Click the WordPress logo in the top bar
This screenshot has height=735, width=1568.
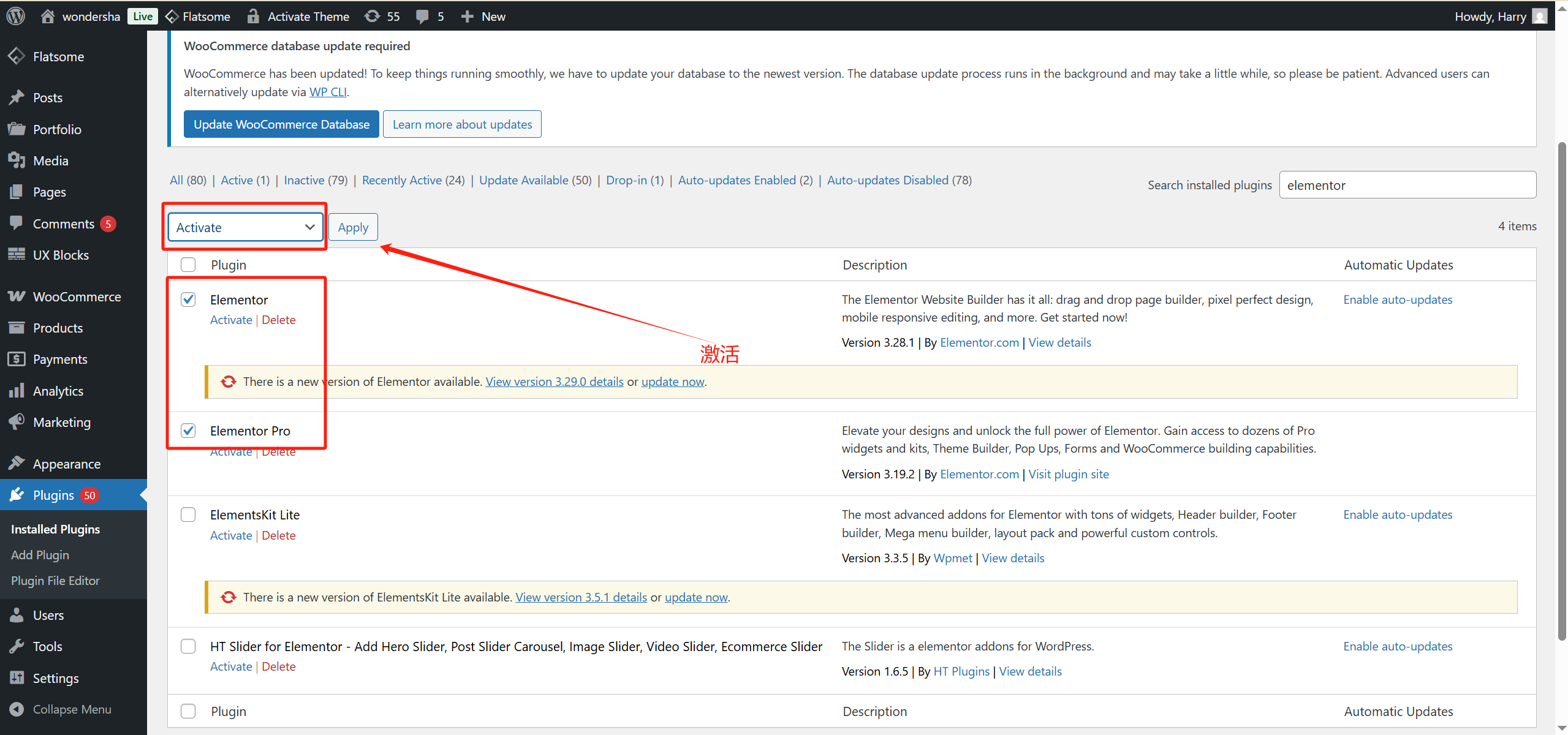(x=15, y=16)
